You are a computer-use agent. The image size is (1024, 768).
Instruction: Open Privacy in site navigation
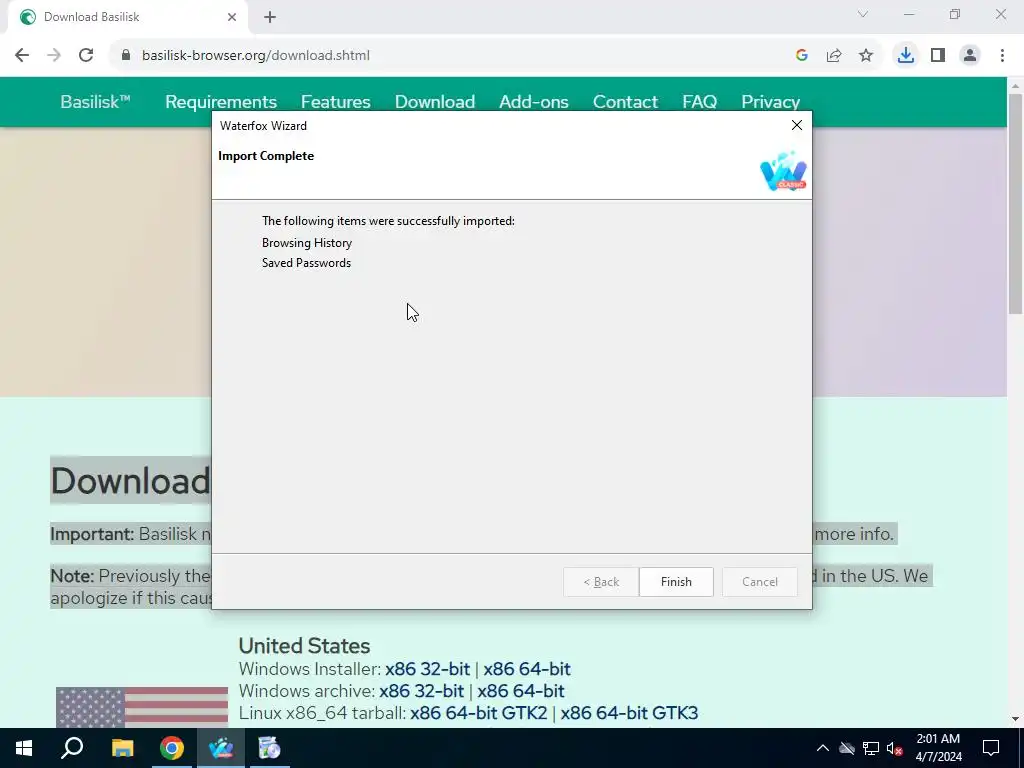point(771,101)
